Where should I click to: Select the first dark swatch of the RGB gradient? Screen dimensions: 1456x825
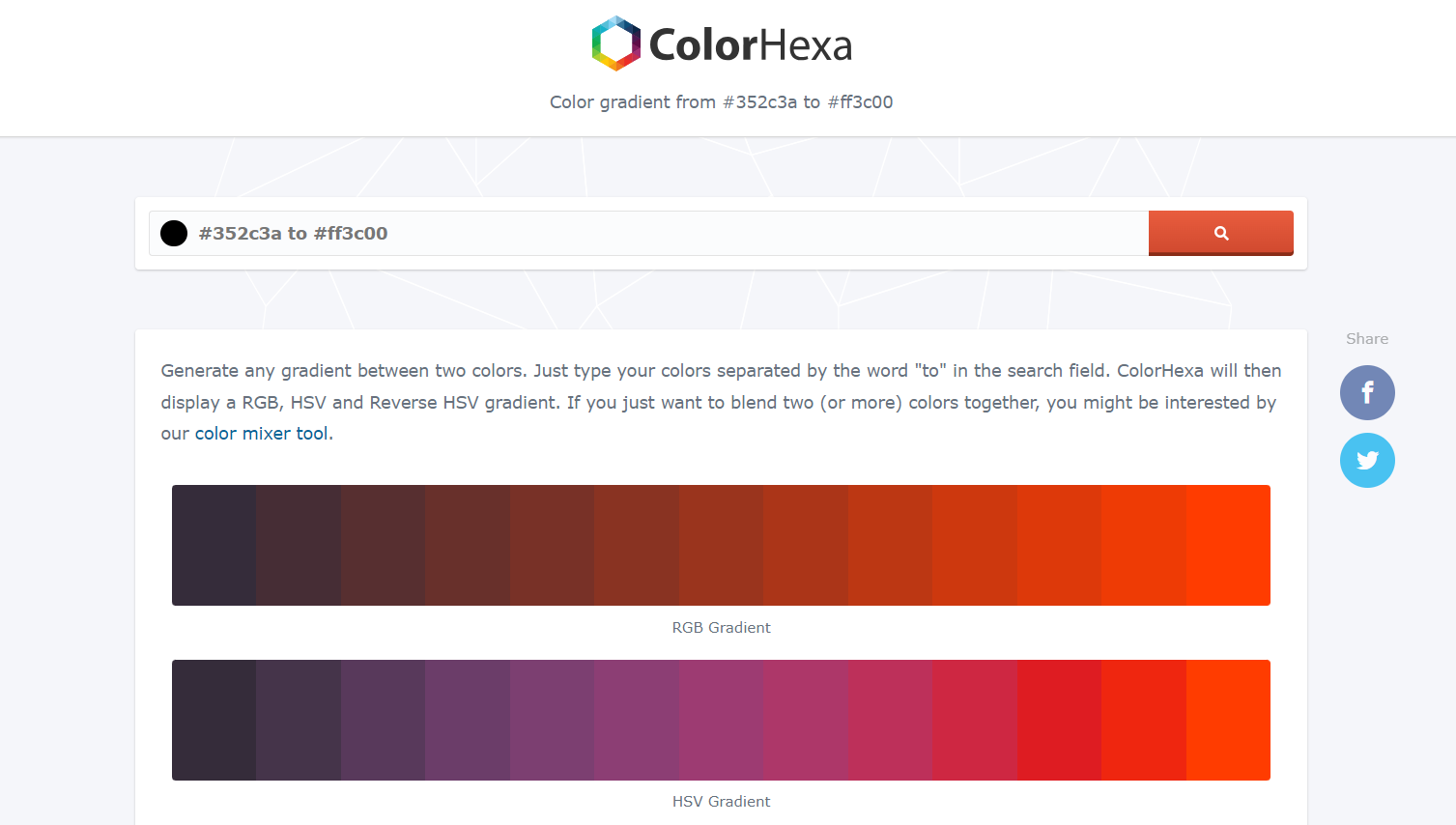[x=214, y=544]
